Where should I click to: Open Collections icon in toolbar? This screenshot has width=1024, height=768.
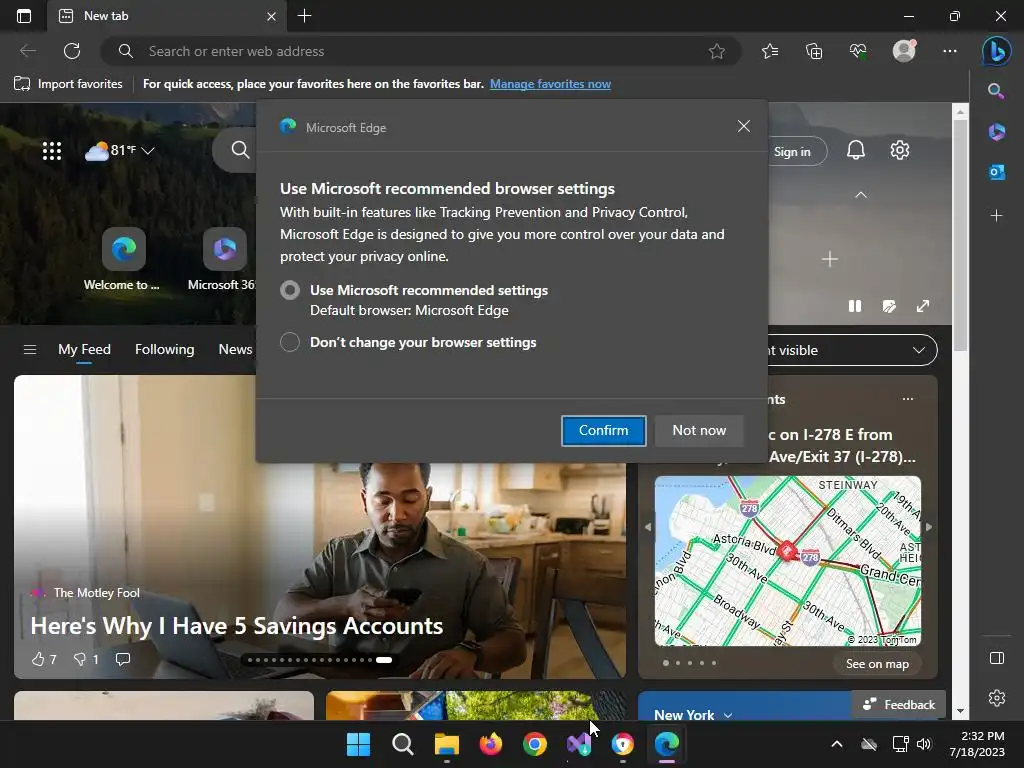pos(814,51)
